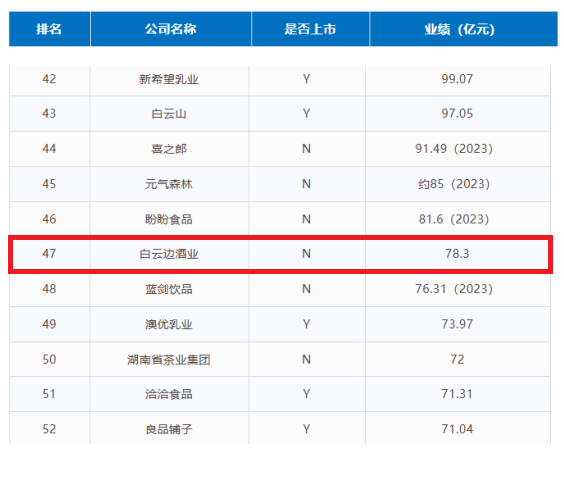Viewport: 564px width, 491px height.
Task: Select the 洽洽食品 company cell
Action: (x=169, y=394)
